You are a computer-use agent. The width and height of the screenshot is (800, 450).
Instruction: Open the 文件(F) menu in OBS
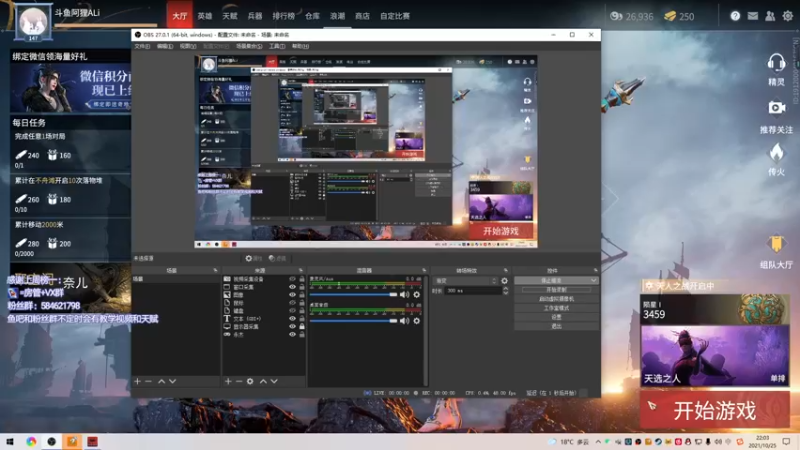142,46
